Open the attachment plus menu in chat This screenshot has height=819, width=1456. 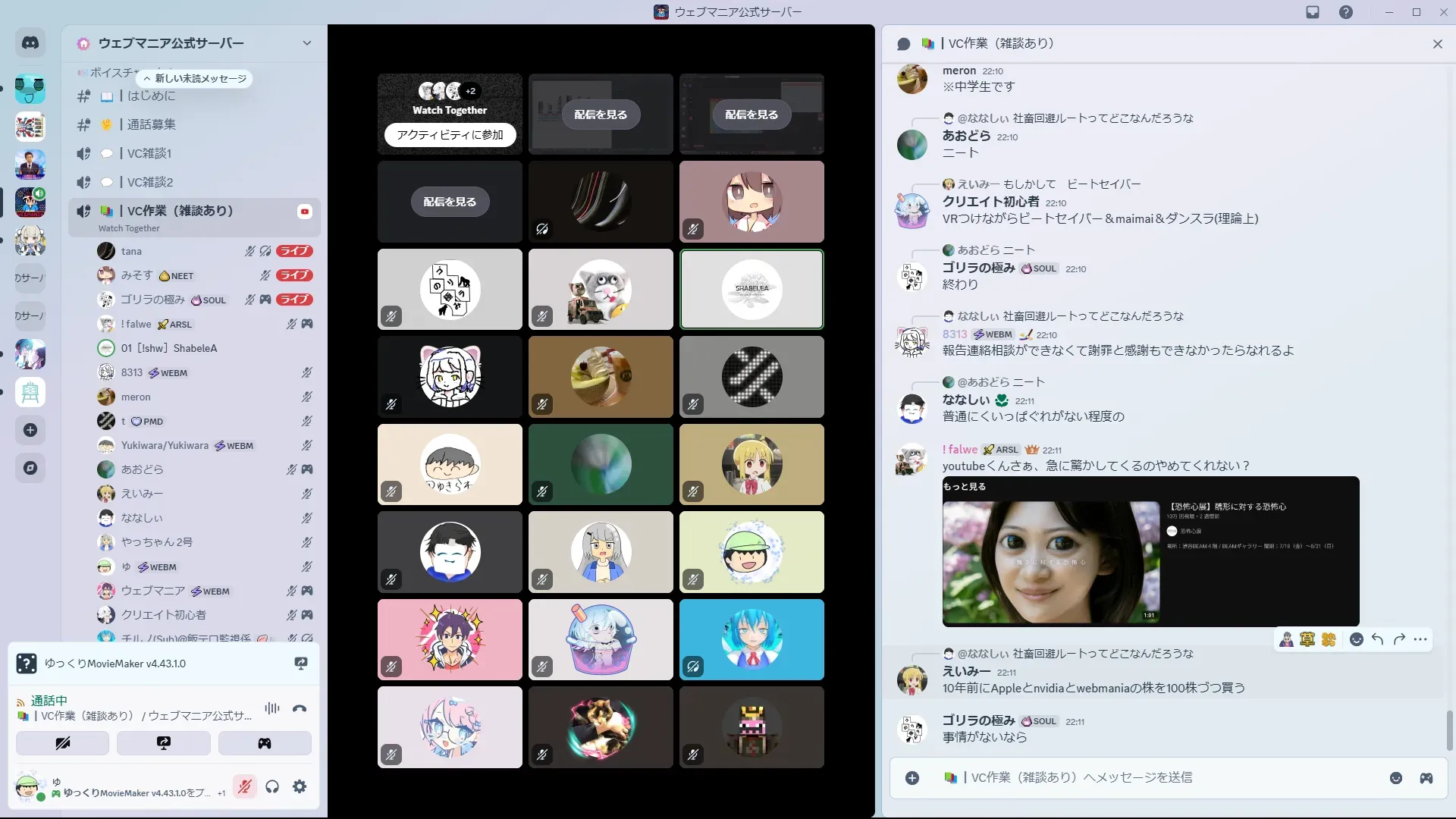tap(912, 778)
